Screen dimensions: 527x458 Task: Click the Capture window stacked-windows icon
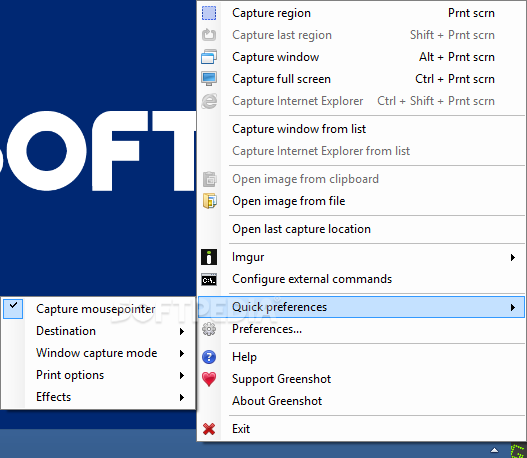(209, 57)
